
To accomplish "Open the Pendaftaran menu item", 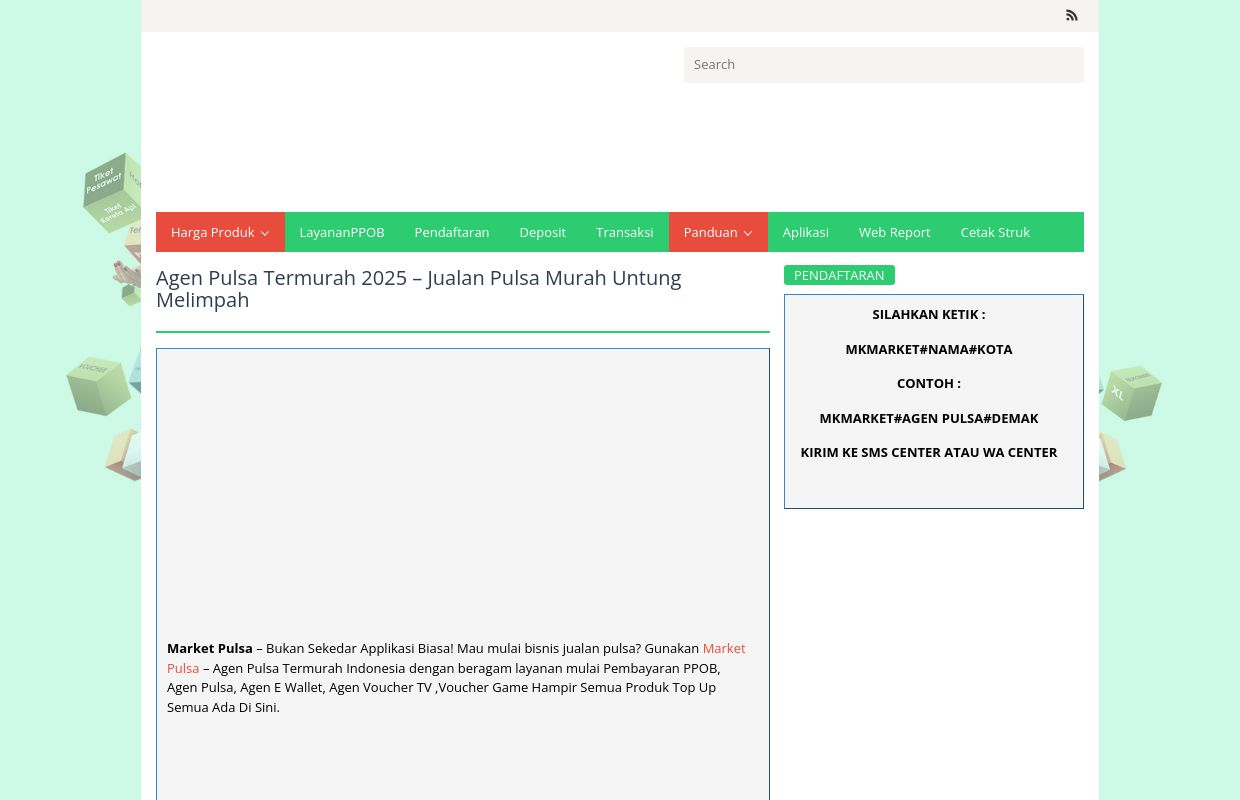I will coord(451,232).
